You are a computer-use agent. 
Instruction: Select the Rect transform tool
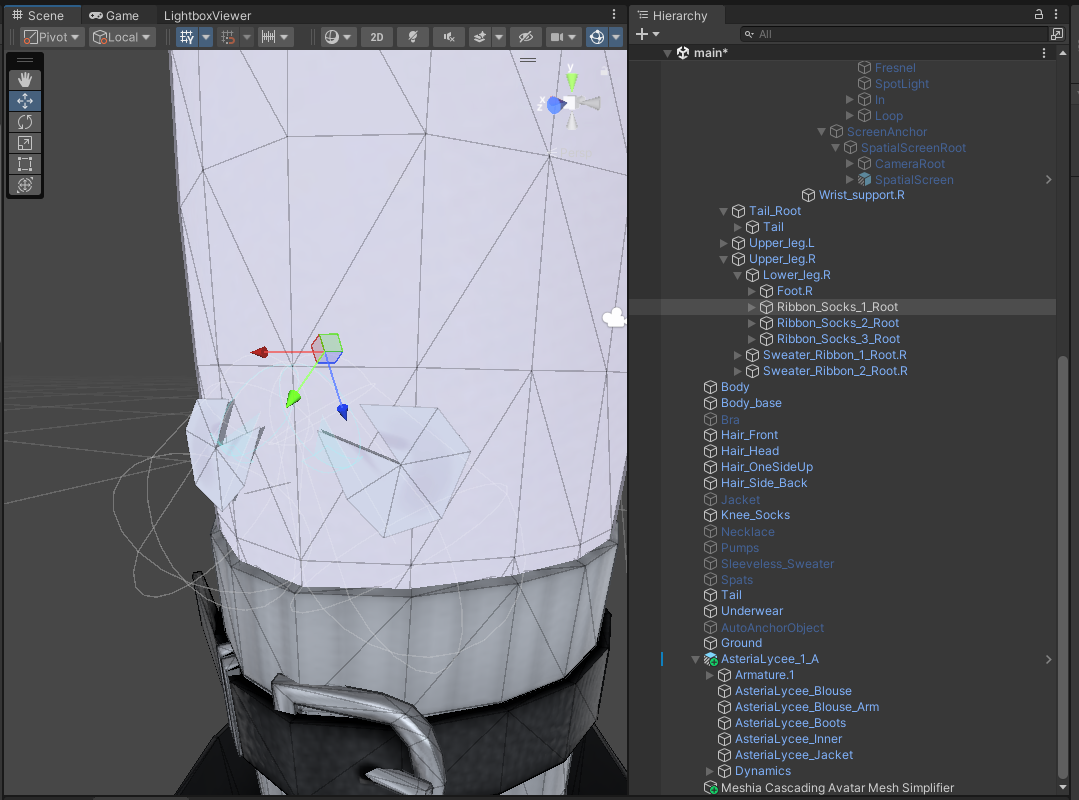25,164
